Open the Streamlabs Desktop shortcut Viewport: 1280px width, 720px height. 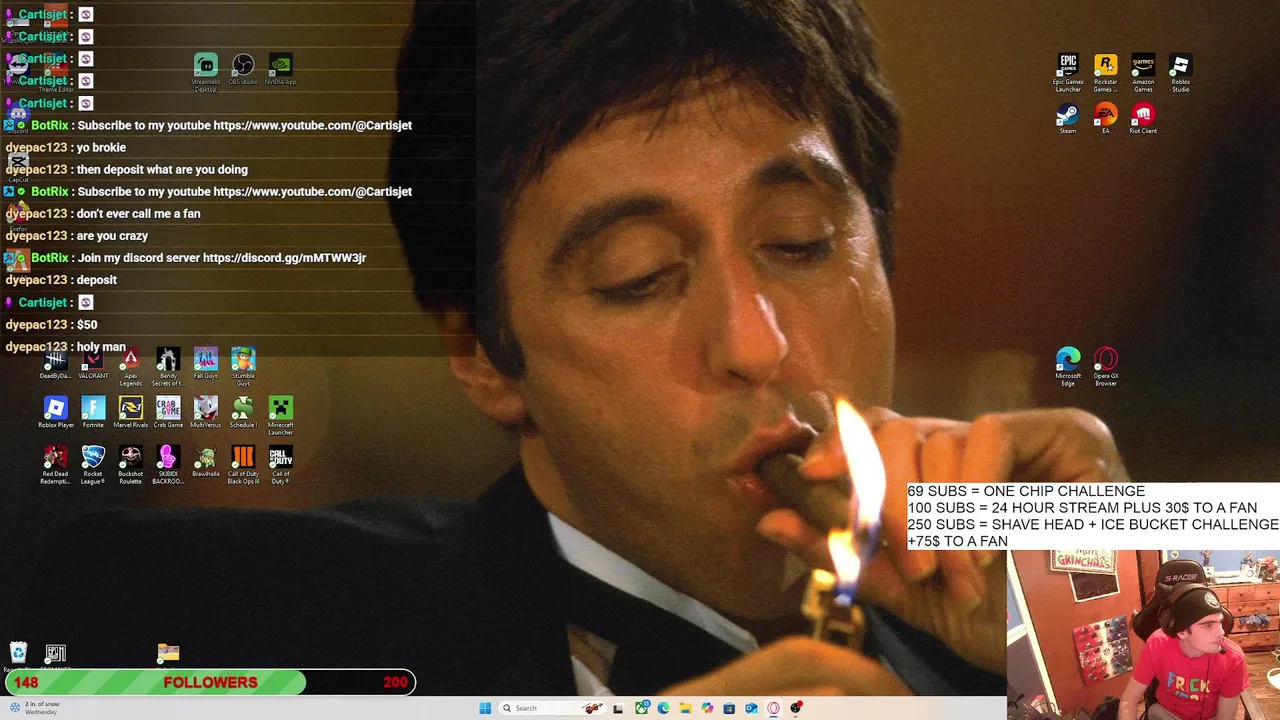[x=205, y=72]
